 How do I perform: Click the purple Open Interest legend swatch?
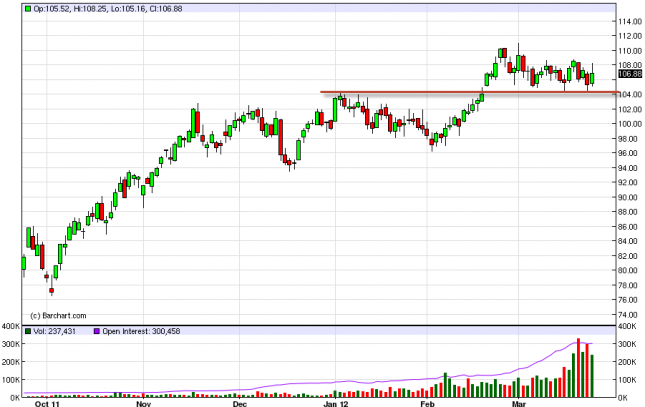(x=97, y=331)
